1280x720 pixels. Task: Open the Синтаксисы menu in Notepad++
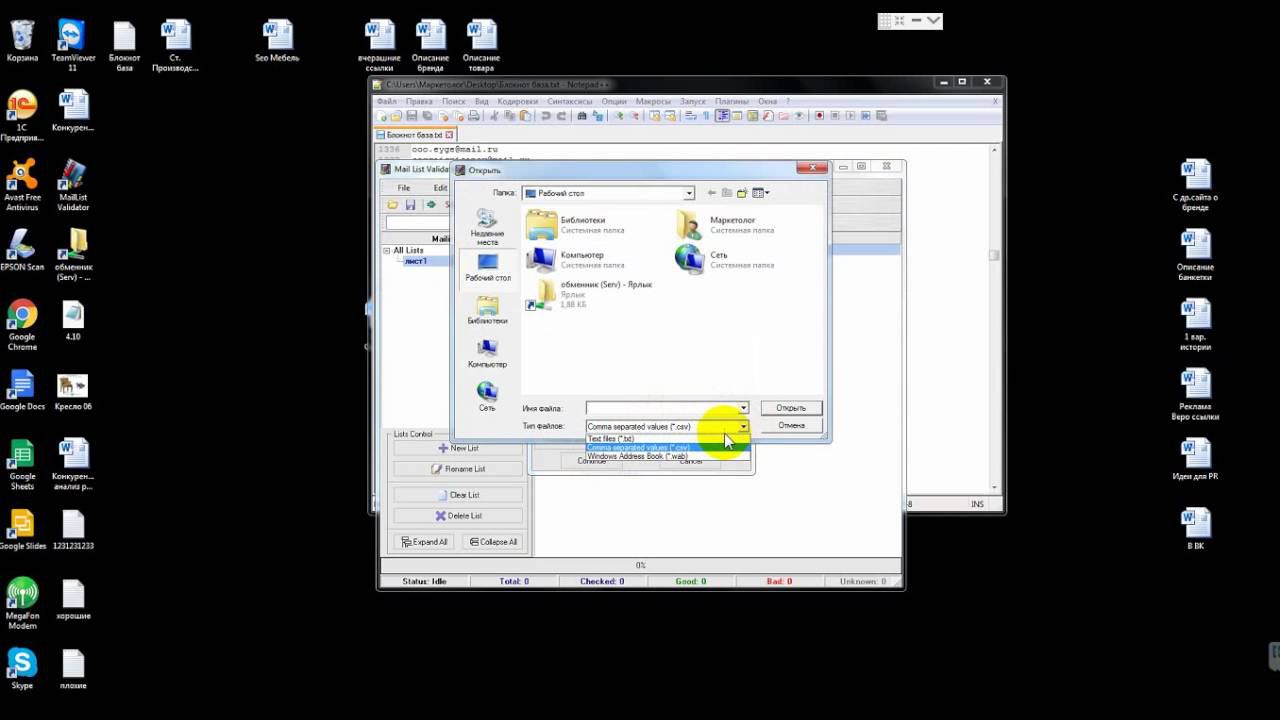[570, 101]
